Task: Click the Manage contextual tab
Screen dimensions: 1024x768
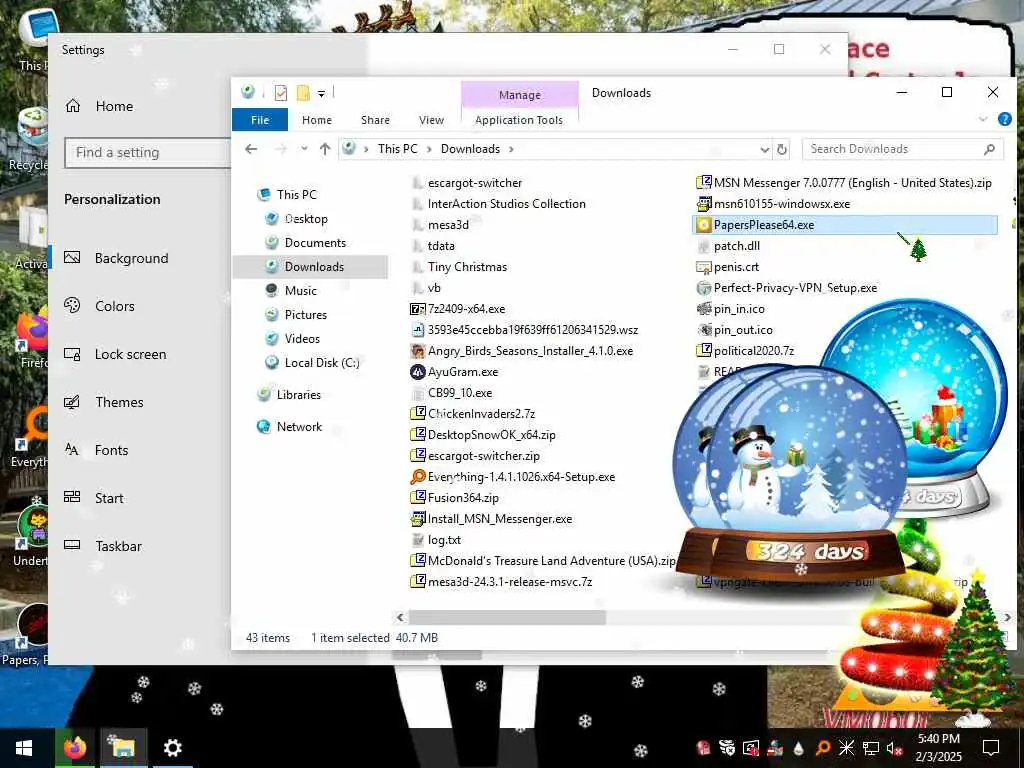Action: coord(519,95)
